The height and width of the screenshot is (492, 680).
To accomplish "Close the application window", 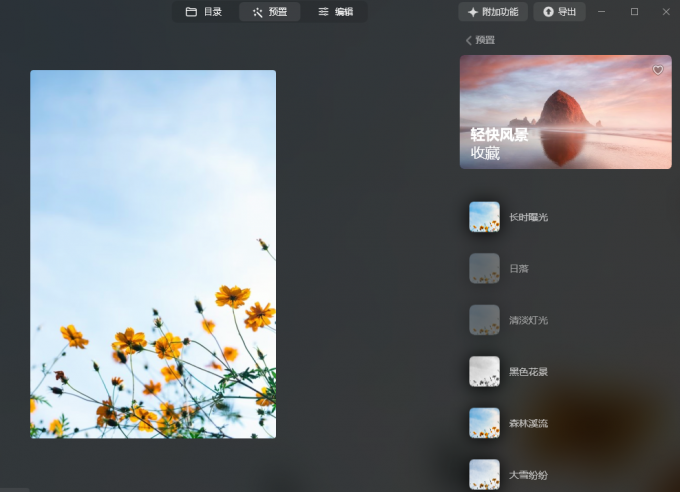I will pos(666,12).
